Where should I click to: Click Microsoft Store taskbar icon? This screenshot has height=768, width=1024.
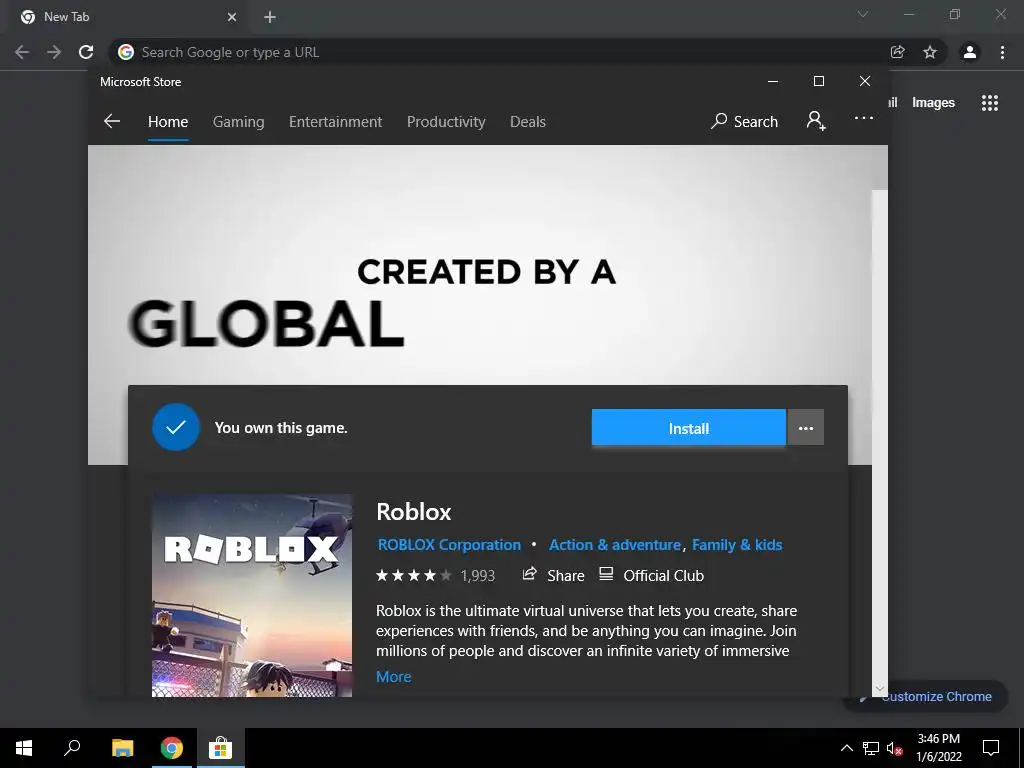[221, 748]
